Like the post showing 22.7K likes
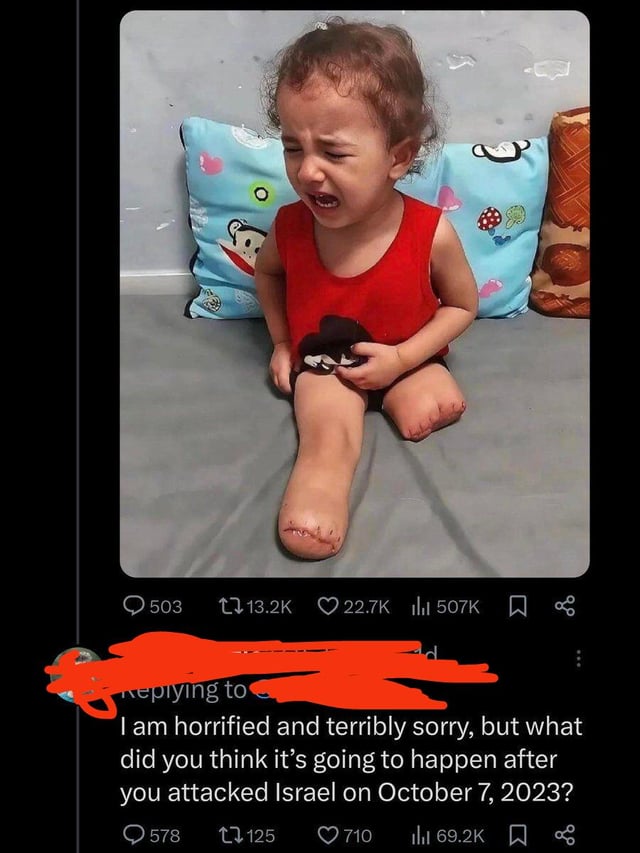The width and height of the screenshot is (640, 853). pos(328,605)
